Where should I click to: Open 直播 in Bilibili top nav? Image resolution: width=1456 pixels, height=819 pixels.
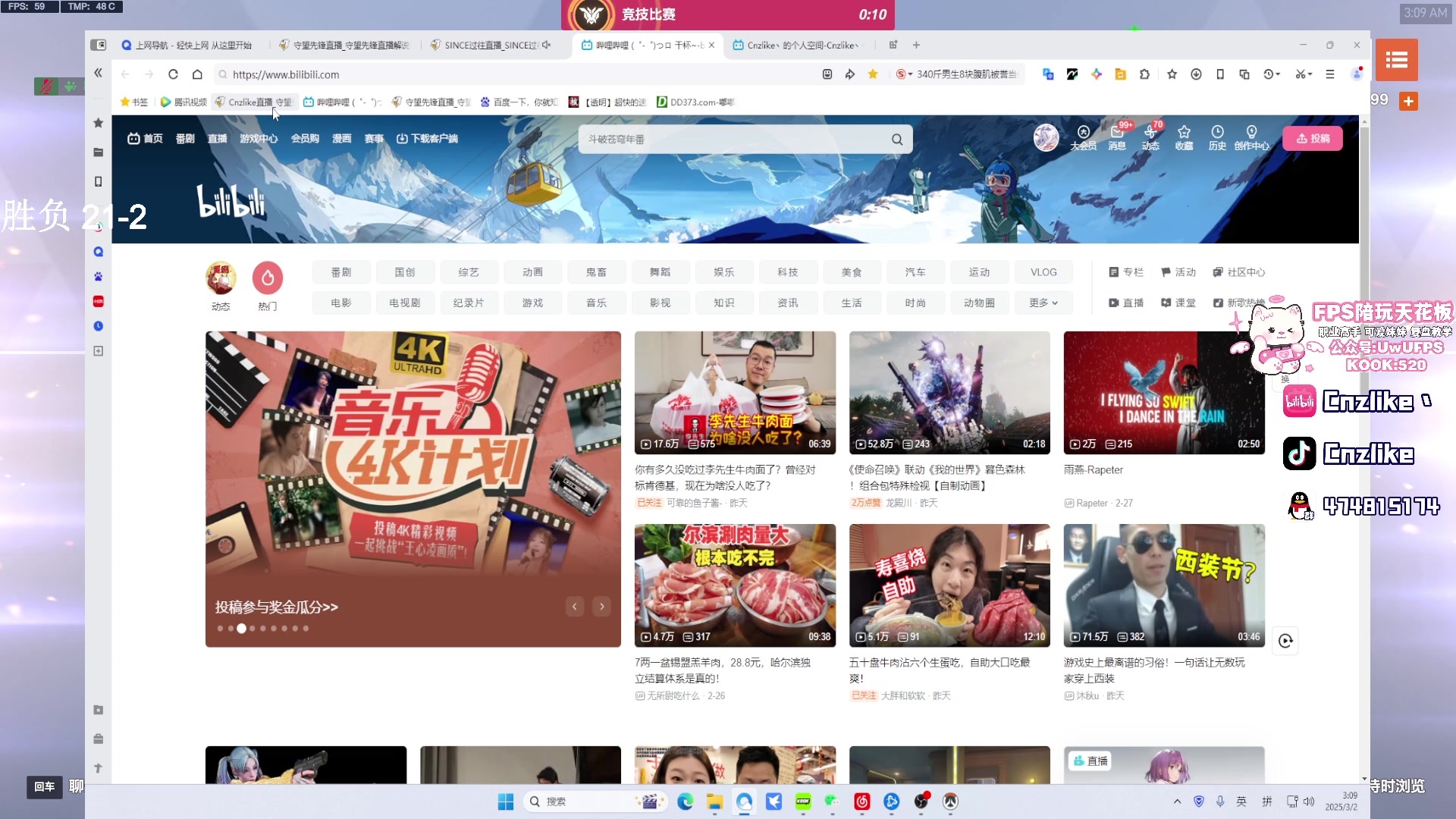pos(218,139)
